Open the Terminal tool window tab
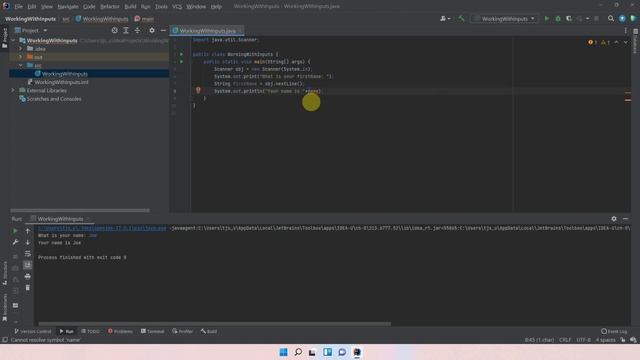This screenshot has height=360, width=640. [152, 331]
